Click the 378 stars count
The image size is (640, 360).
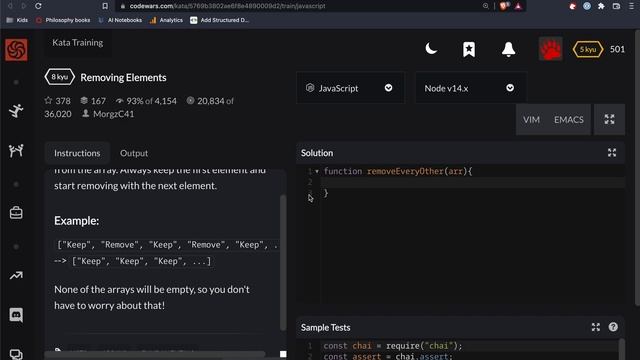[x=58, y=101]
